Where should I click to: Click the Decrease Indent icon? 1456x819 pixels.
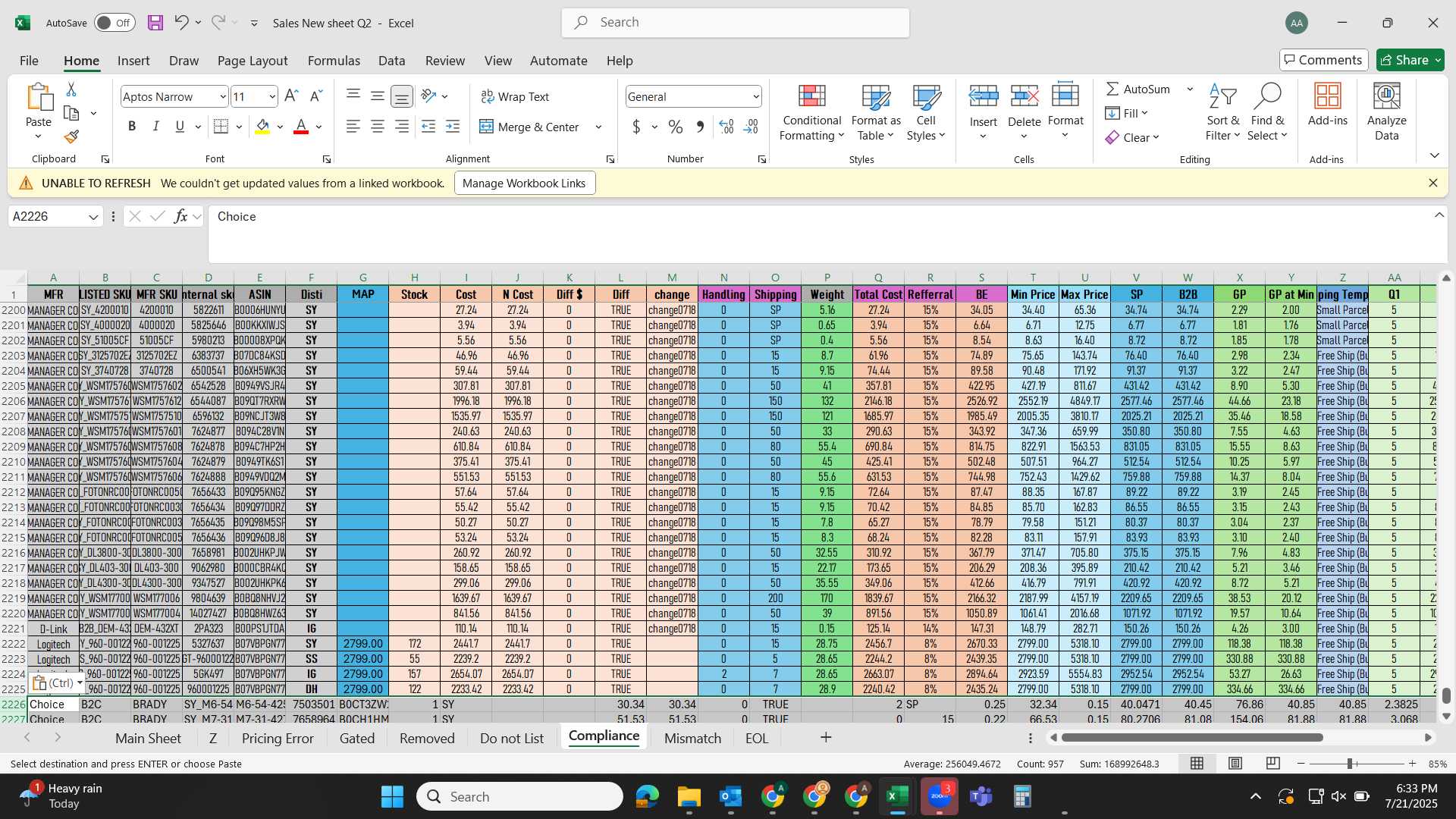[x=428, y=127]
